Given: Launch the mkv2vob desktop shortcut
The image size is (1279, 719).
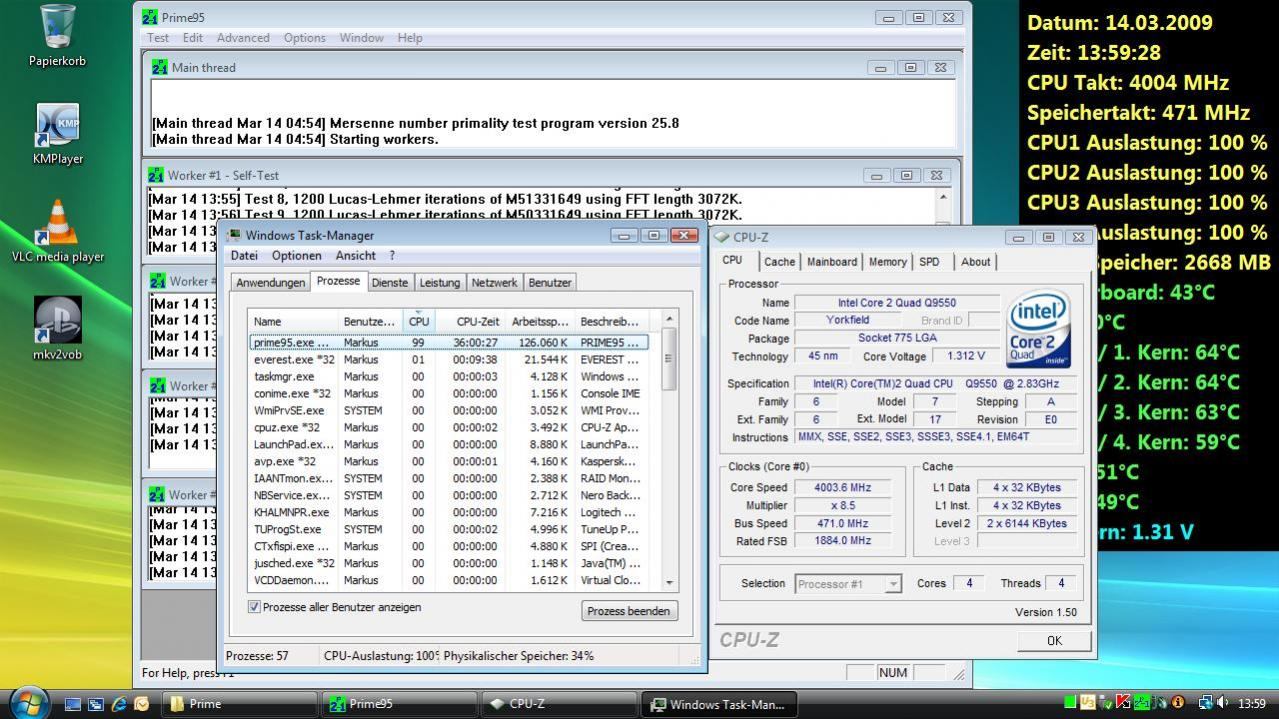Looking at the screenshot, I should 57,328.
